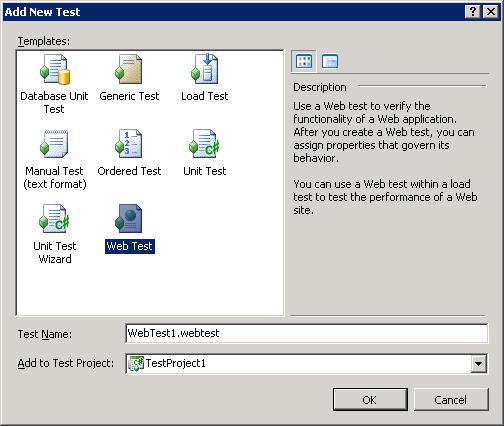Confirm with the OK button
The height and width of the screenshot is (426, 504).
point(370,399)
